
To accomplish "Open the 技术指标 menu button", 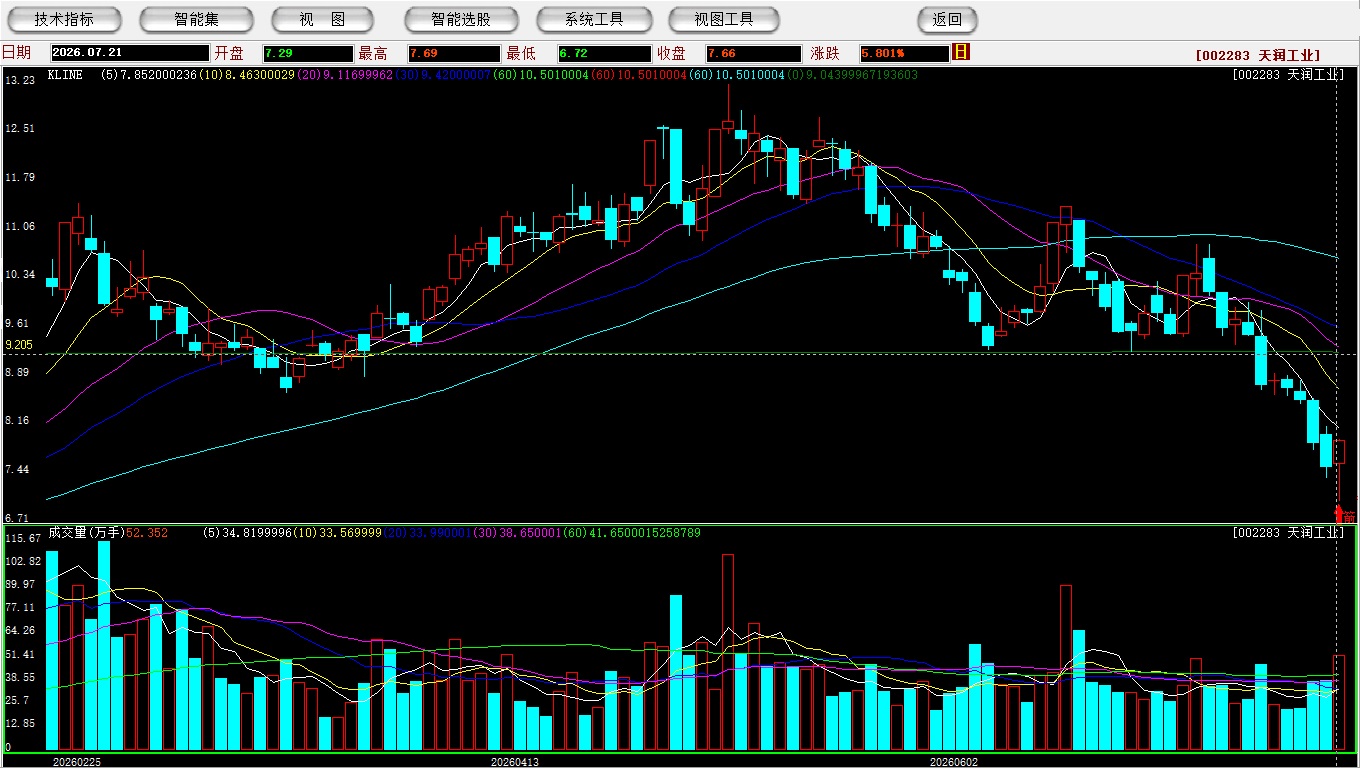I will point(64,20).
